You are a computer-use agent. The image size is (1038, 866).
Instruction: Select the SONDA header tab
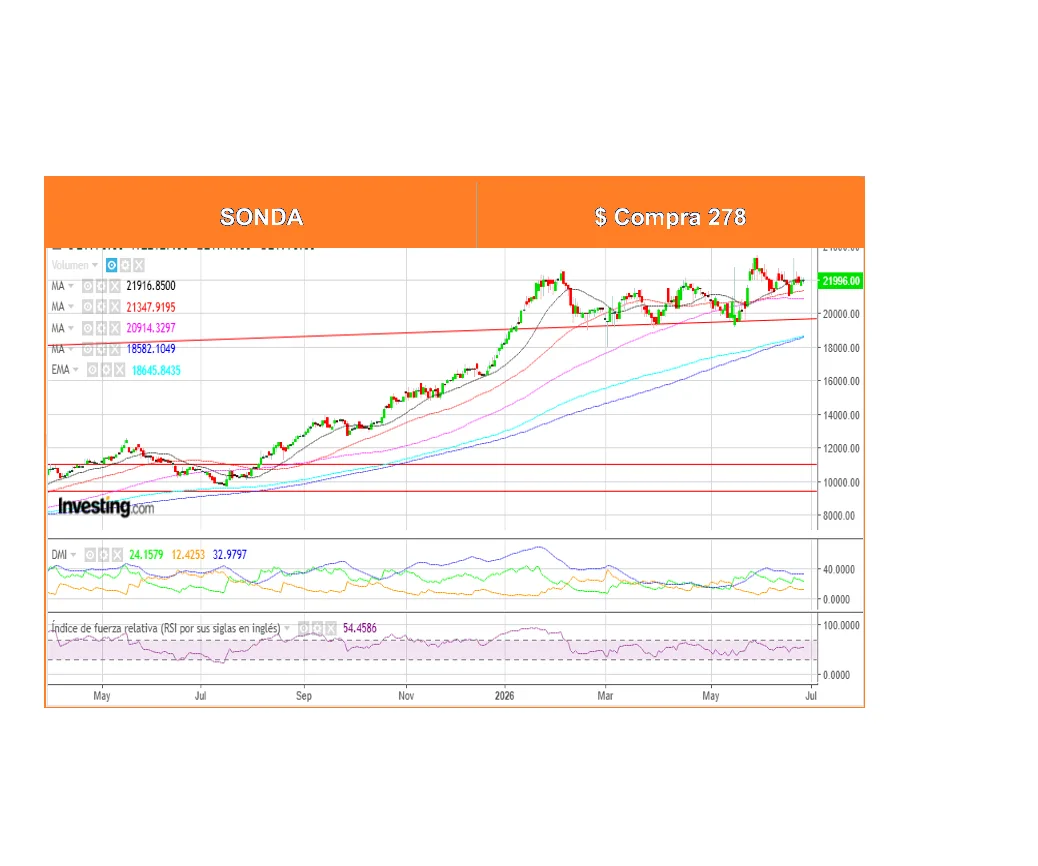click(x=261, y=216)
